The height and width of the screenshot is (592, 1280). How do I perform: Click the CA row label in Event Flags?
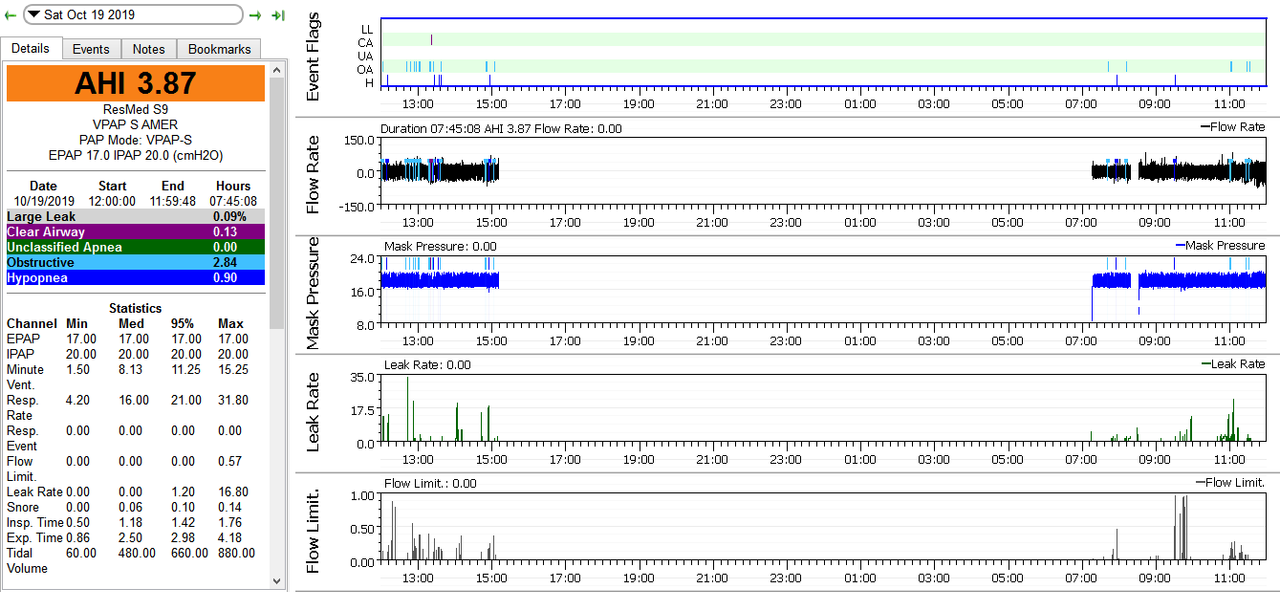pyautogui.click(x=365, y=43)
